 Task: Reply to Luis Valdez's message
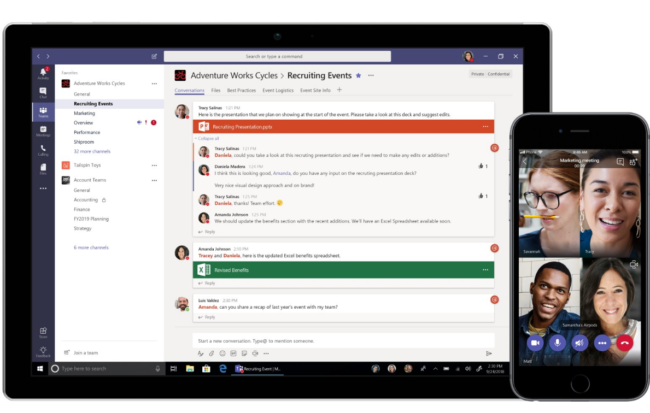pyautogui.click(x=206, y=317)
